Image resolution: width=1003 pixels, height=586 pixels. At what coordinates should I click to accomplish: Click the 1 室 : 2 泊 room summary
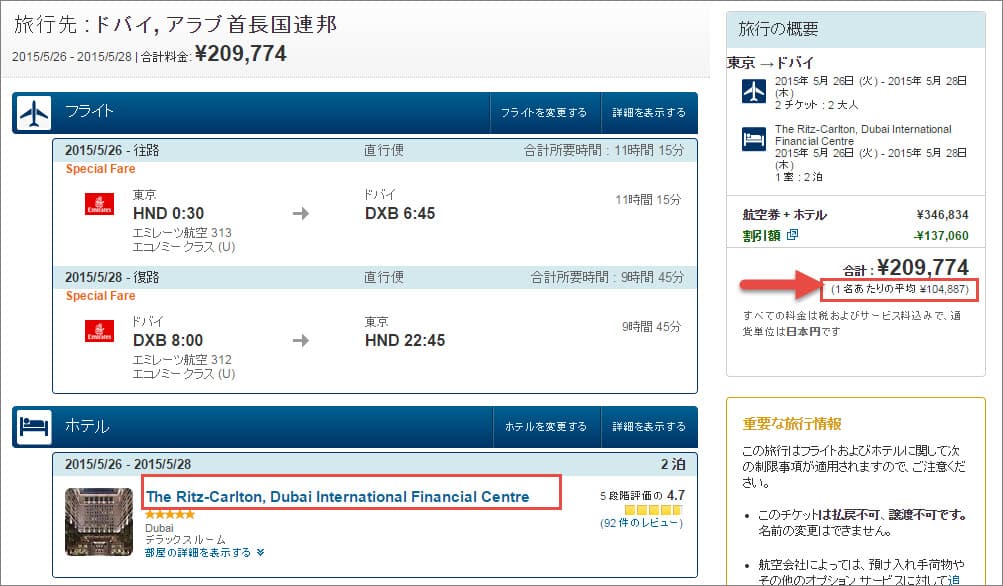(x=799, y=177)
